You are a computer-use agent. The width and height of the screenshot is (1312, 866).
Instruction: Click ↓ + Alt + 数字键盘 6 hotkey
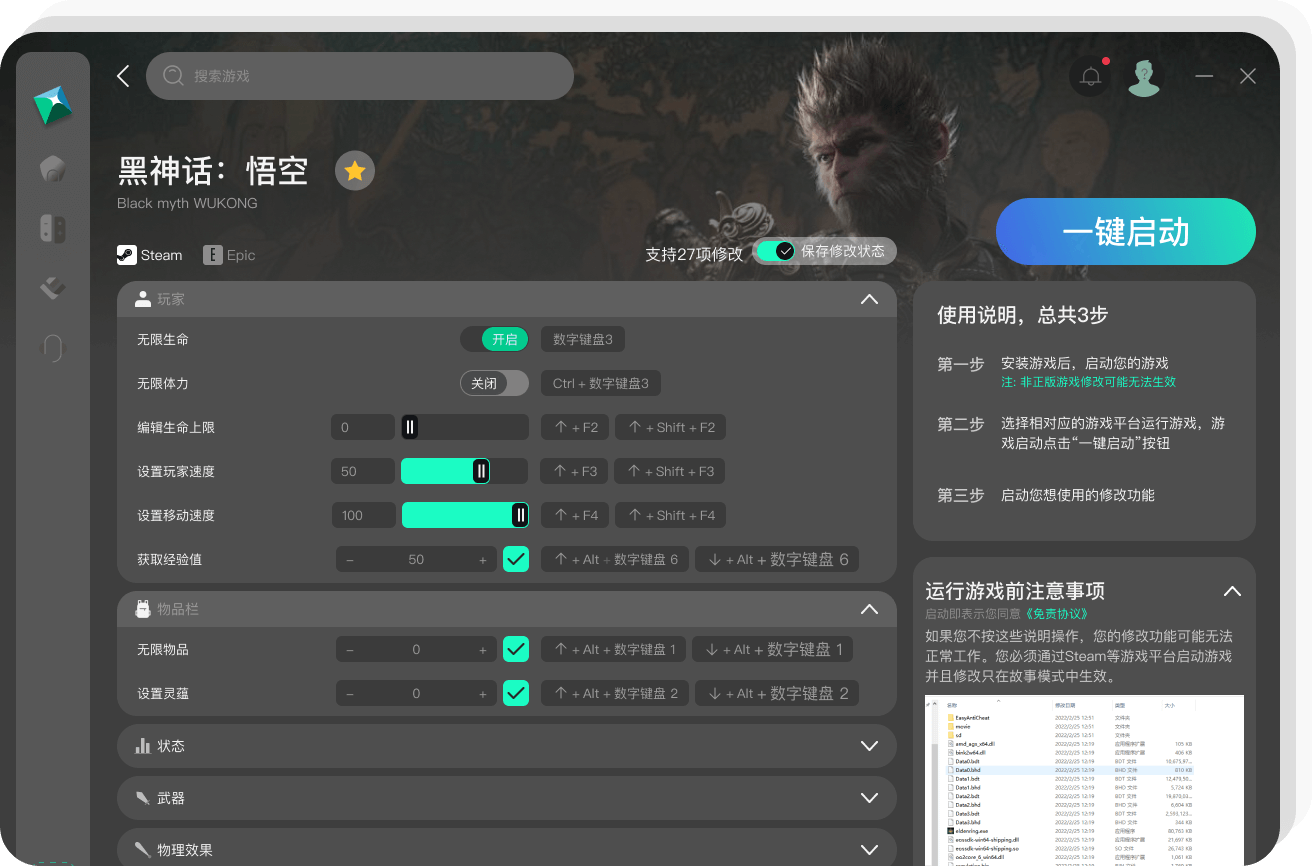point(777,559)
